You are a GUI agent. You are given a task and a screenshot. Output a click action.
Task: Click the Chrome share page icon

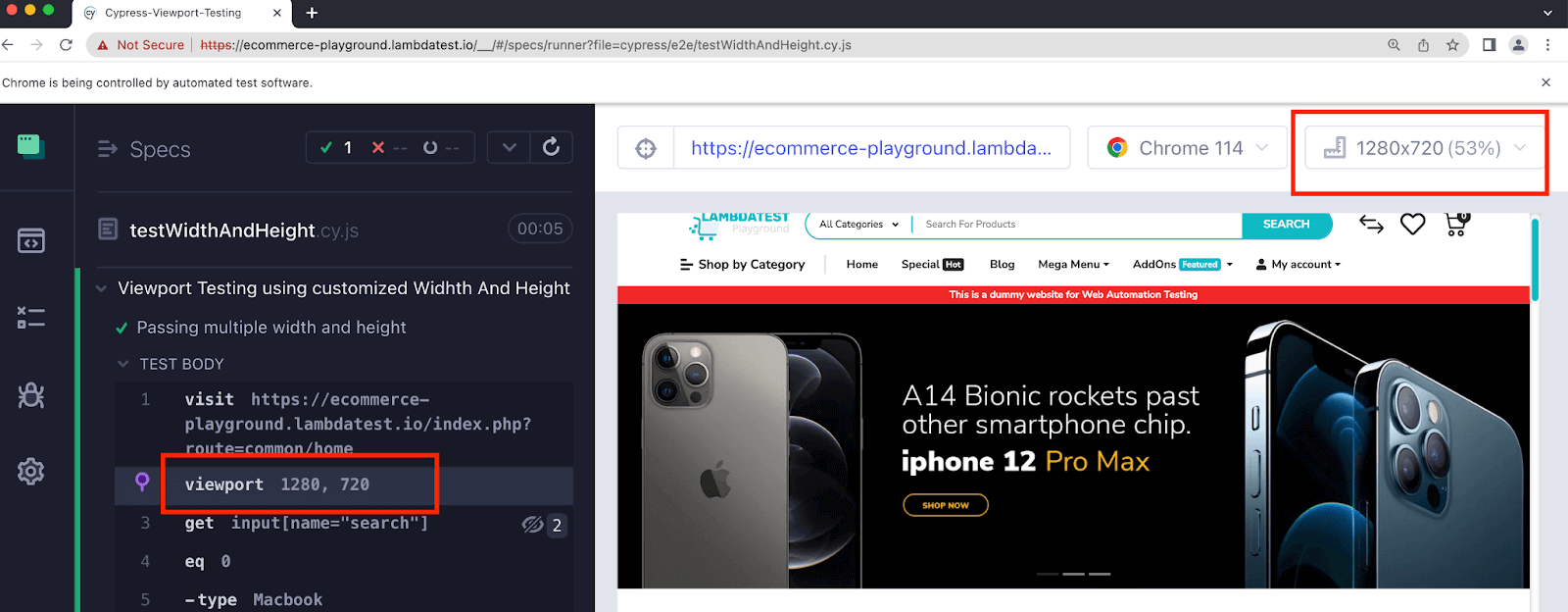click(1423, 45)
